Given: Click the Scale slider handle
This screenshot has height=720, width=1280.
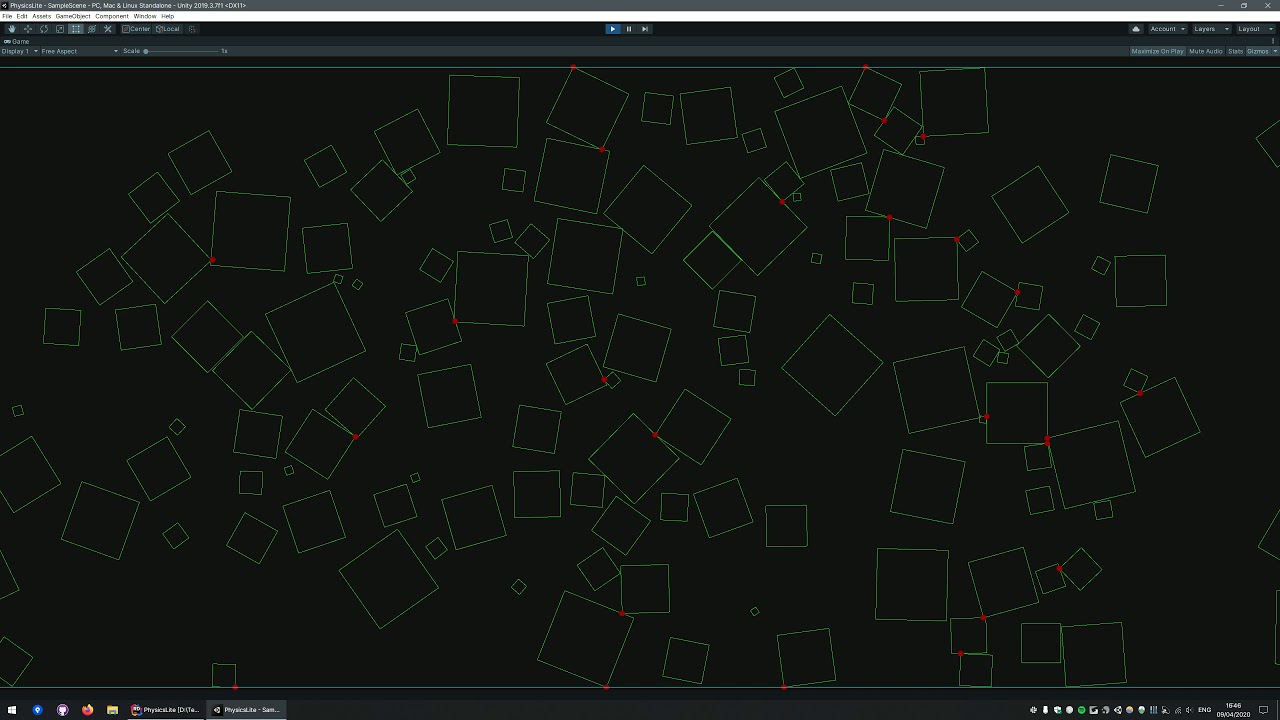Looking at the screenshot, I should (x=146, y=51).
